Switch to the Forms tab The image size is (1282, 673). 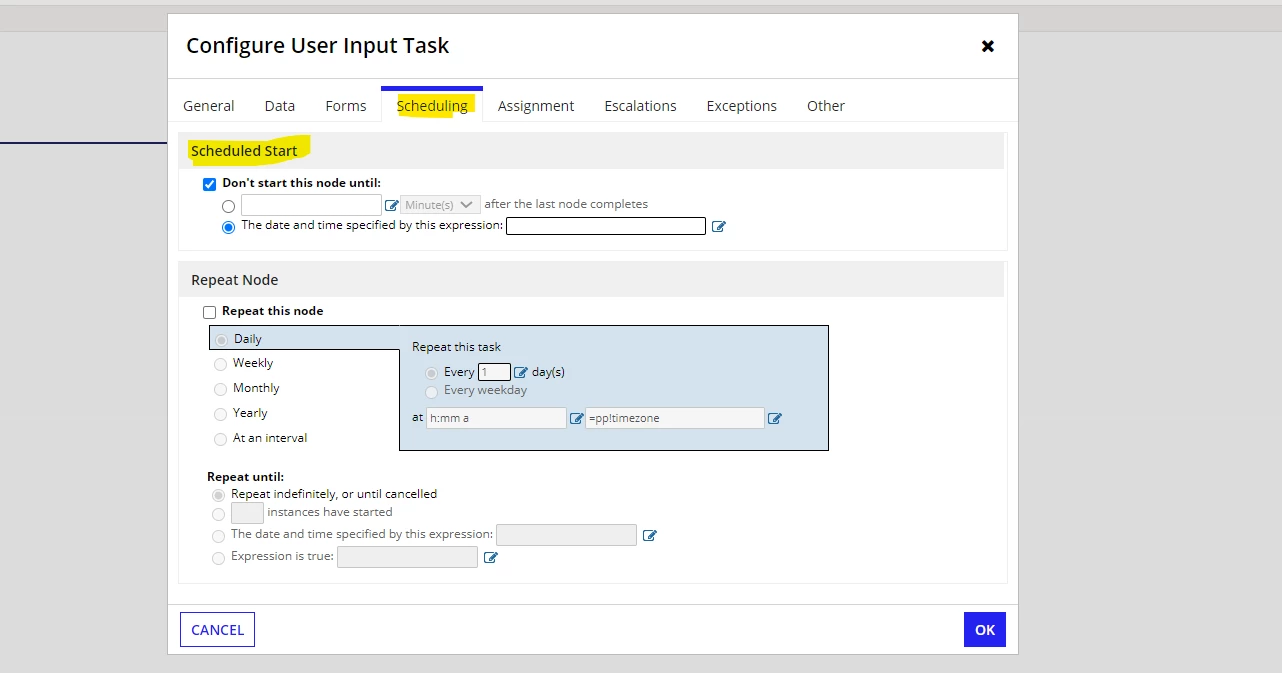[x=346, y=106]
